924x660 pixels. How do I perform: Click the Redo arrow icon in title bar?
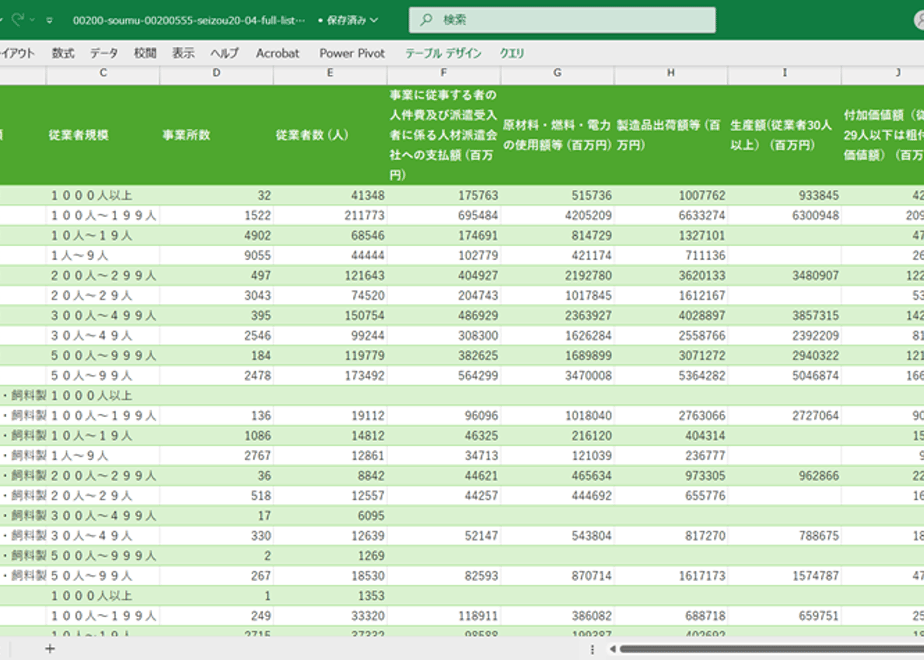[x=18, y=20]
